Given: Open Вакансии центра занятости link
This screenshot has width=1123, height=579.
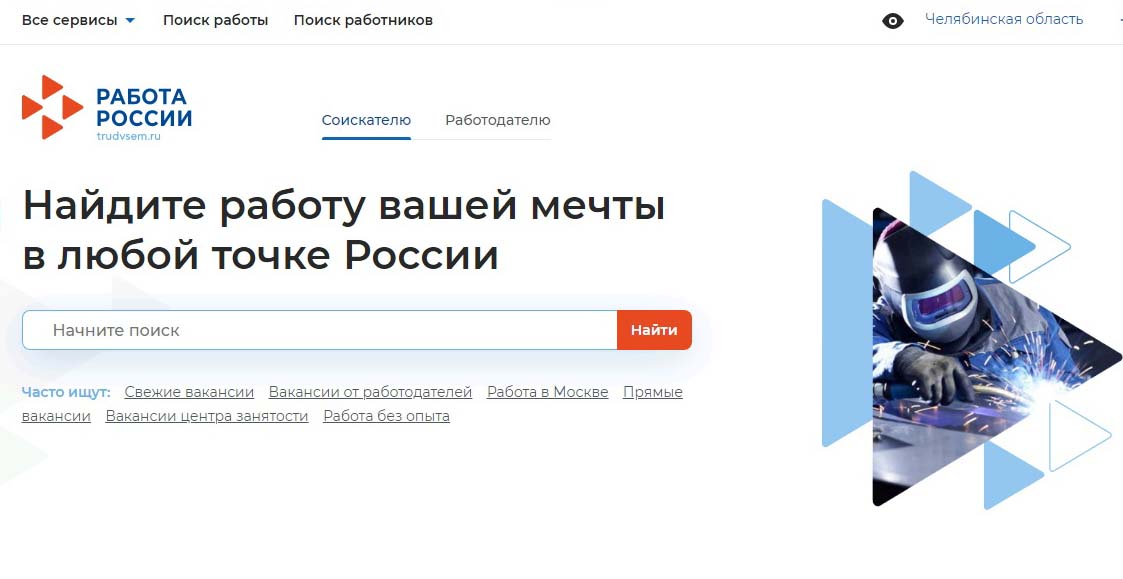Looking at the screenshot, I should click(207, 416).
